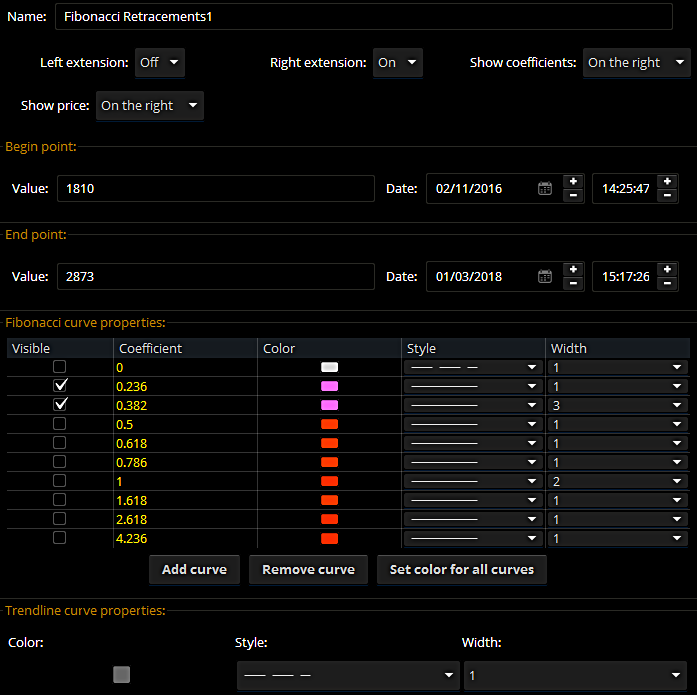Pick red color swatch for coefficient 2.618
The height and width of the screenshot is (695, 697).
pos(329,519)
